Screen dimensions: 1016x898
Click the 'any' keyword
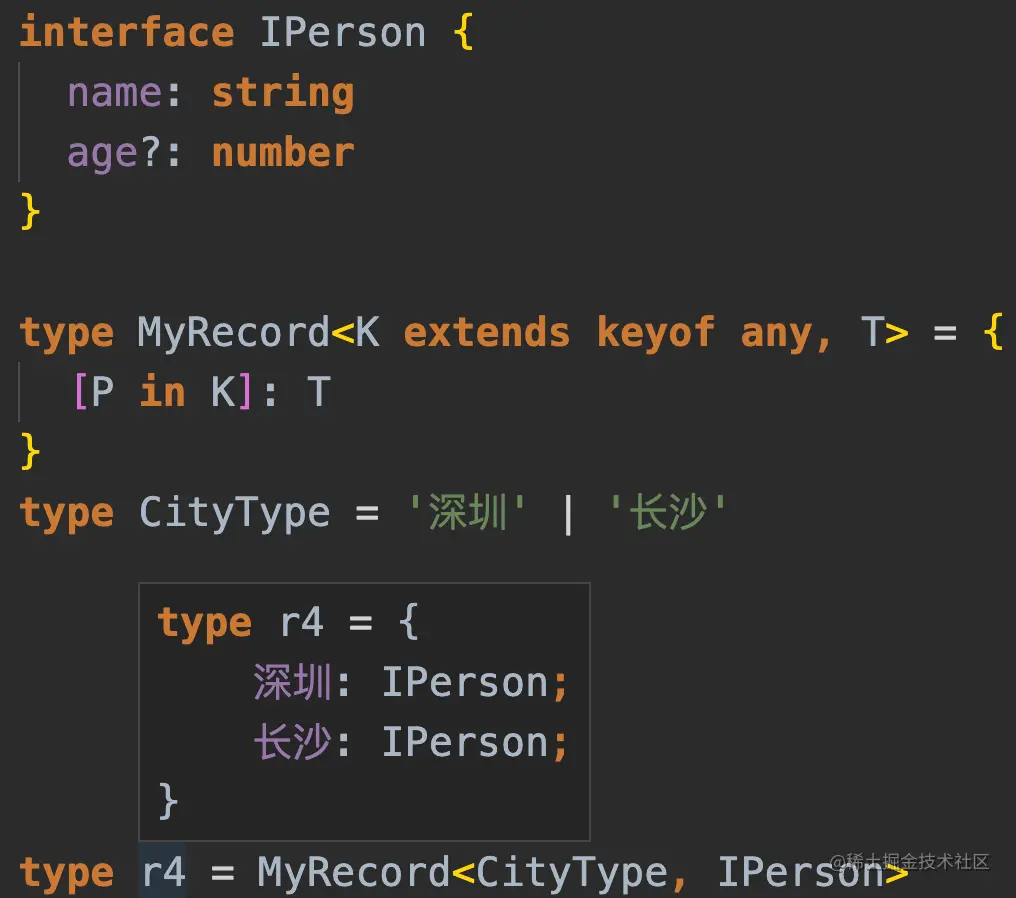(x=776, y=334)
